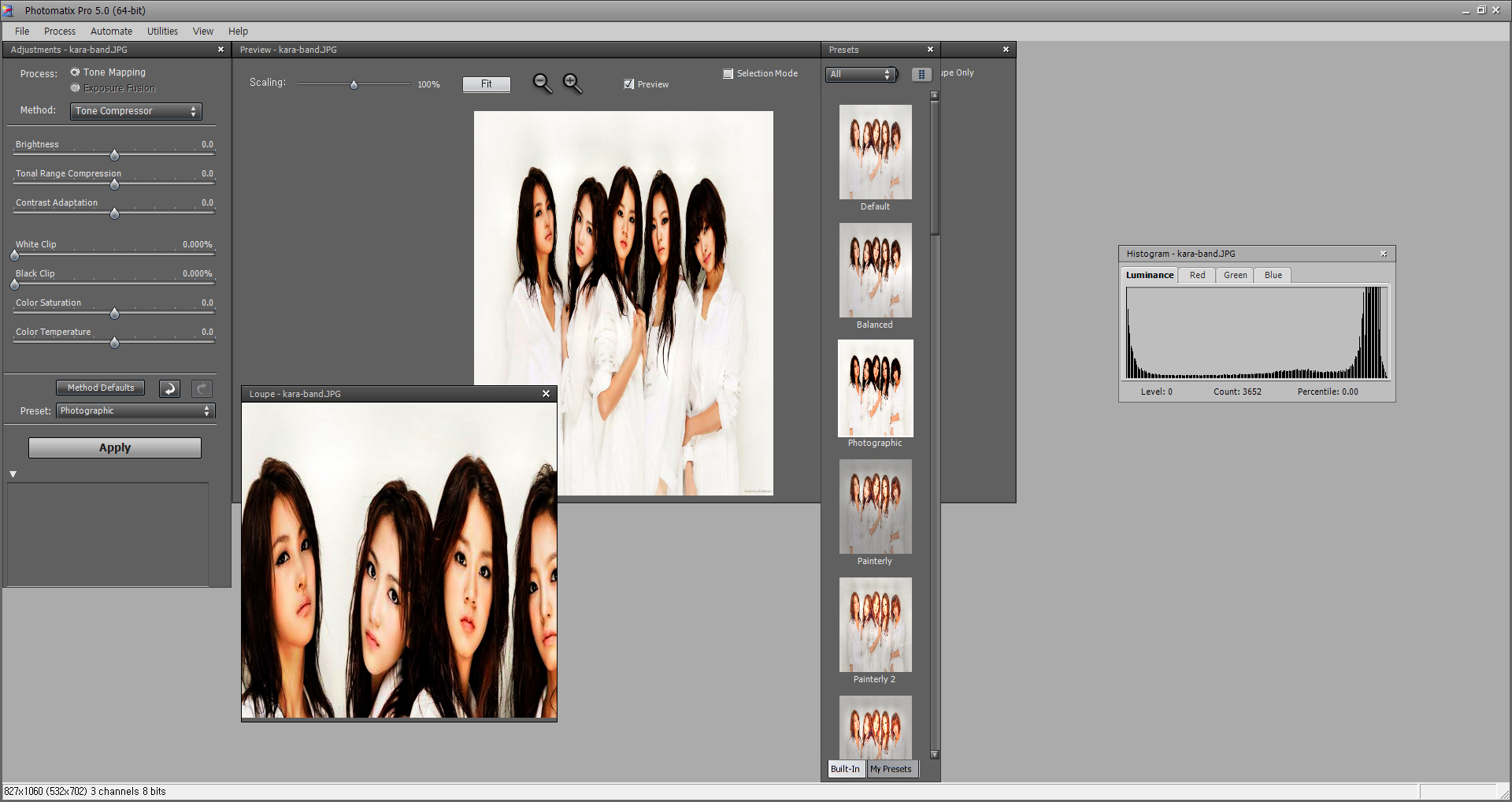This screenshot has height=802, width=1512.
Task: Close the Preview window
Action: click(x=1006, y=50)
